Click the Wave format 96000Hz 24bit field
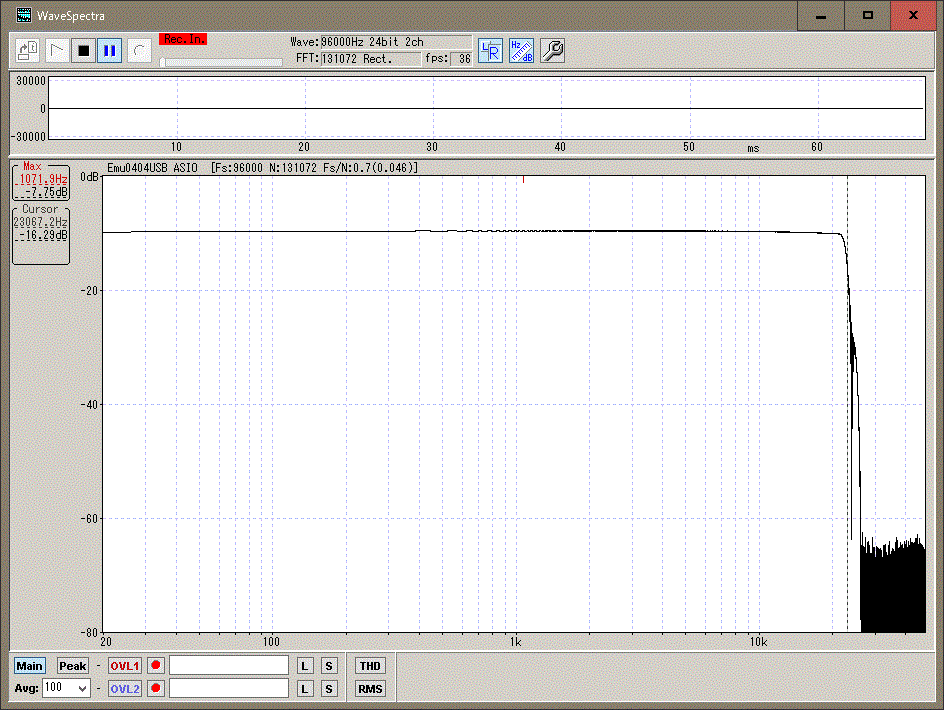Image resolution: width=944 pixels, height=710 pixels. (396, 42)
